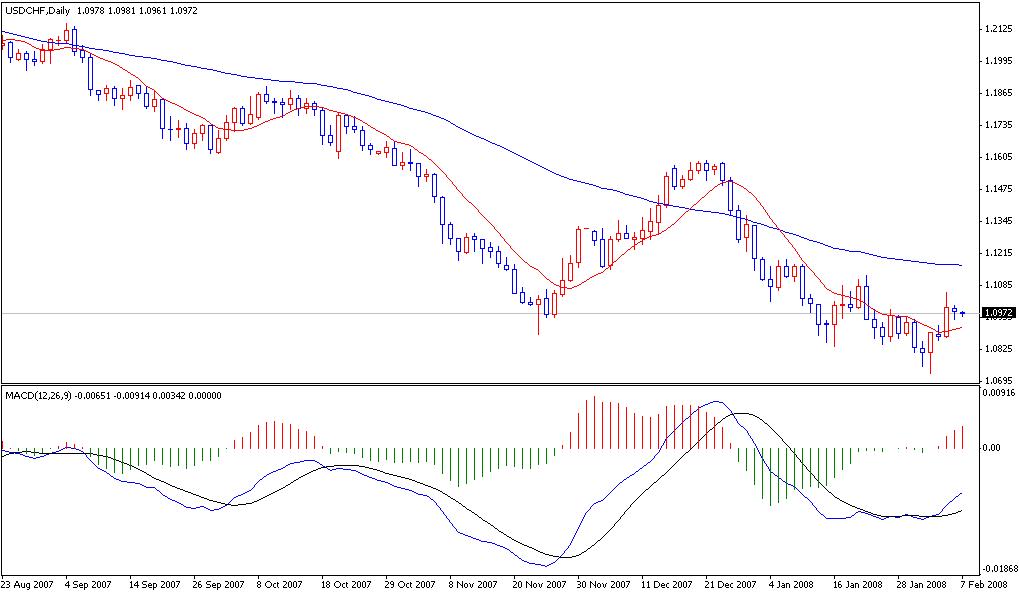Click the 1.1215 price axis label
1019x593 pixels.
click(x=999, y=253)
